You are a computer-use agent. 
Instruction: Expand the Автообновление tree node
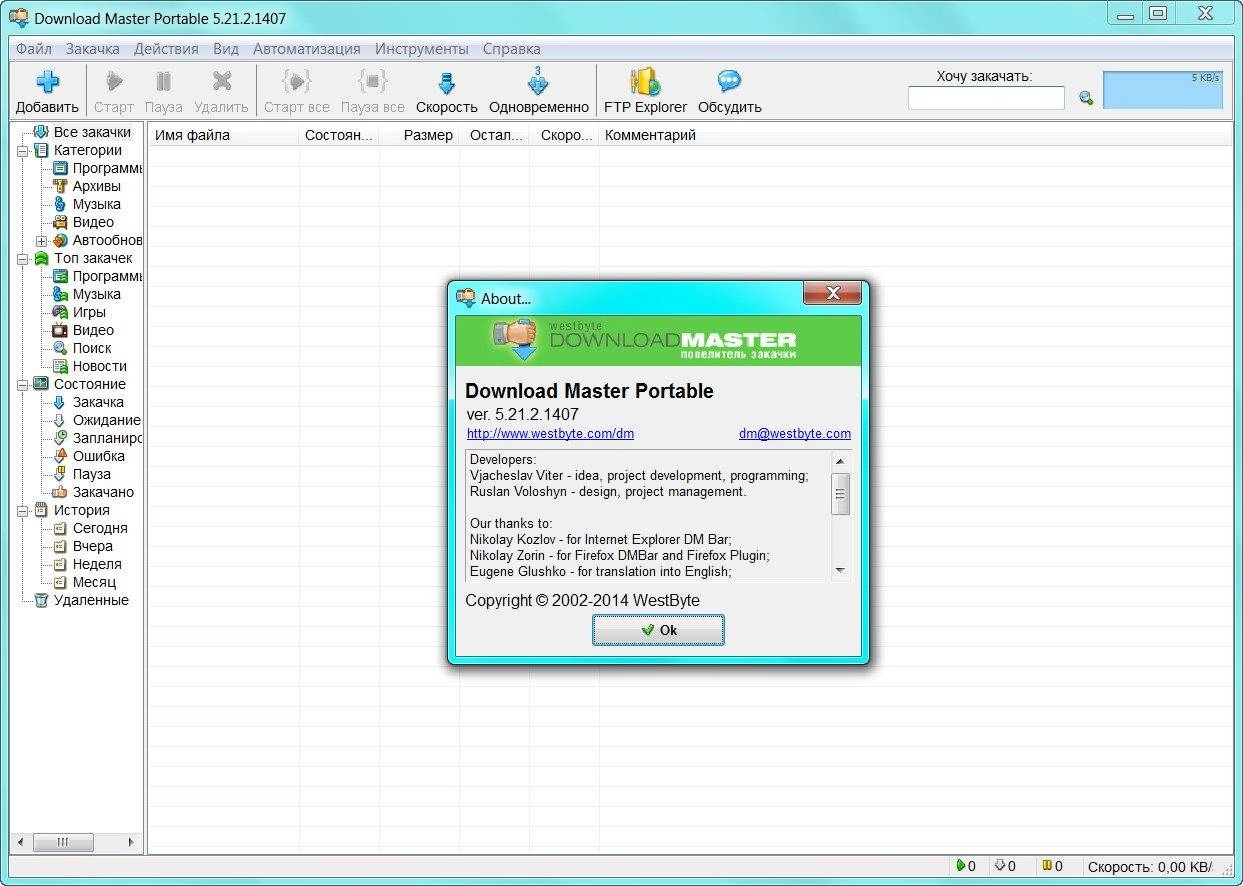[41, 241]
